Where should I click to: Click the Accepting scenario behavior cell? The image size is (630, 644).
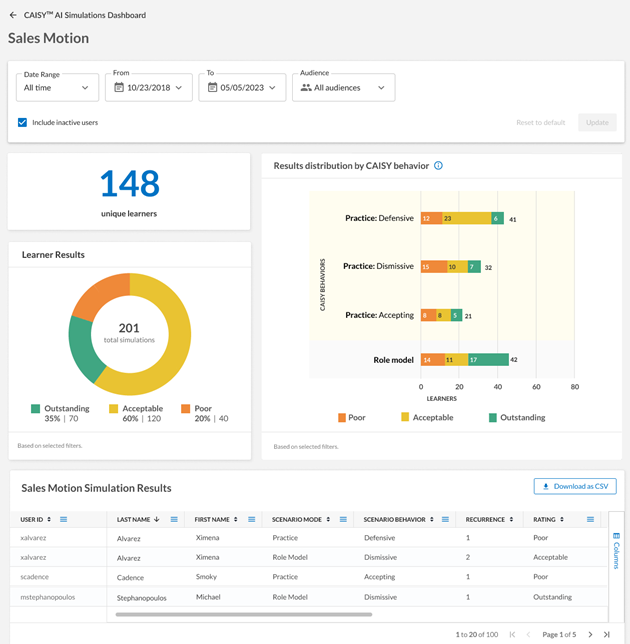click(x=379, y=577)
